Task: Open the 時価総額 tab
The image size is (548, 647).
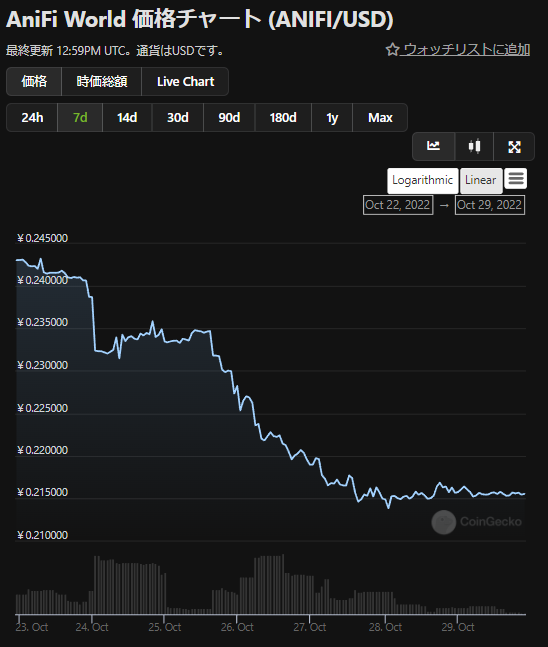Action: 102,81
